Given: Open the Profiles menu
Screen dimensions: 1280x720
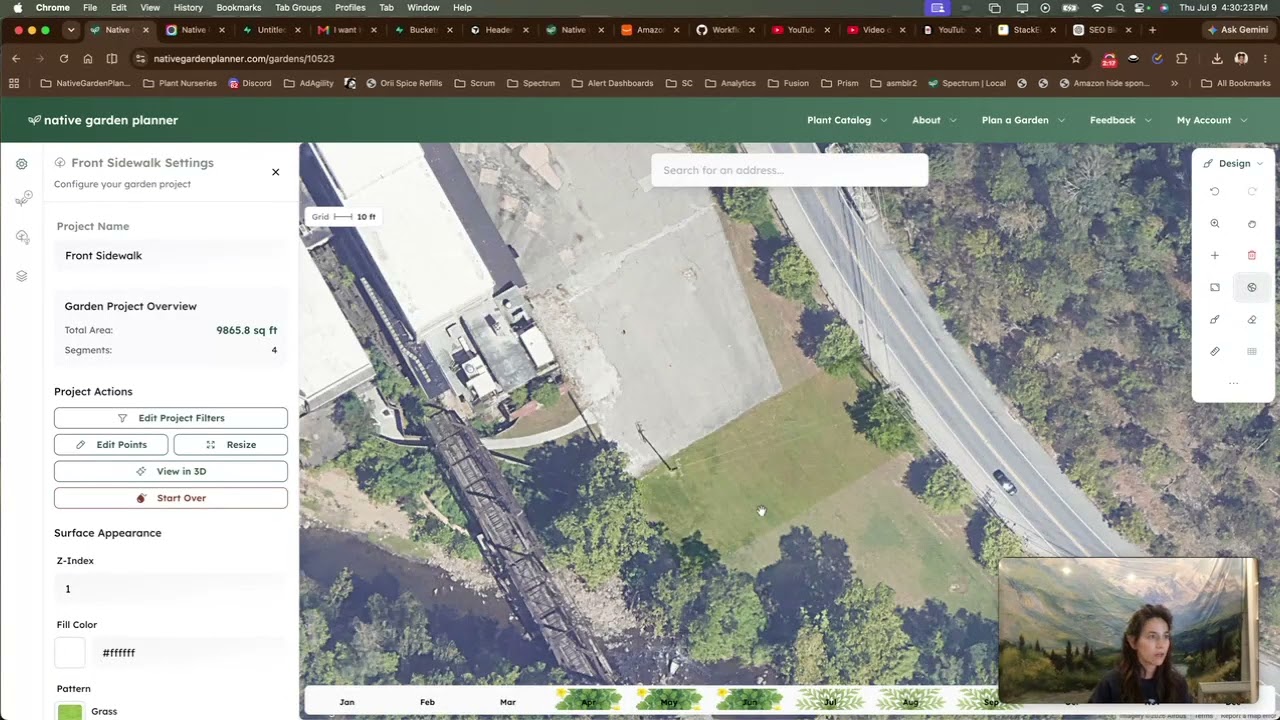Looking at the screenshot, I should [x=350, y=7].
